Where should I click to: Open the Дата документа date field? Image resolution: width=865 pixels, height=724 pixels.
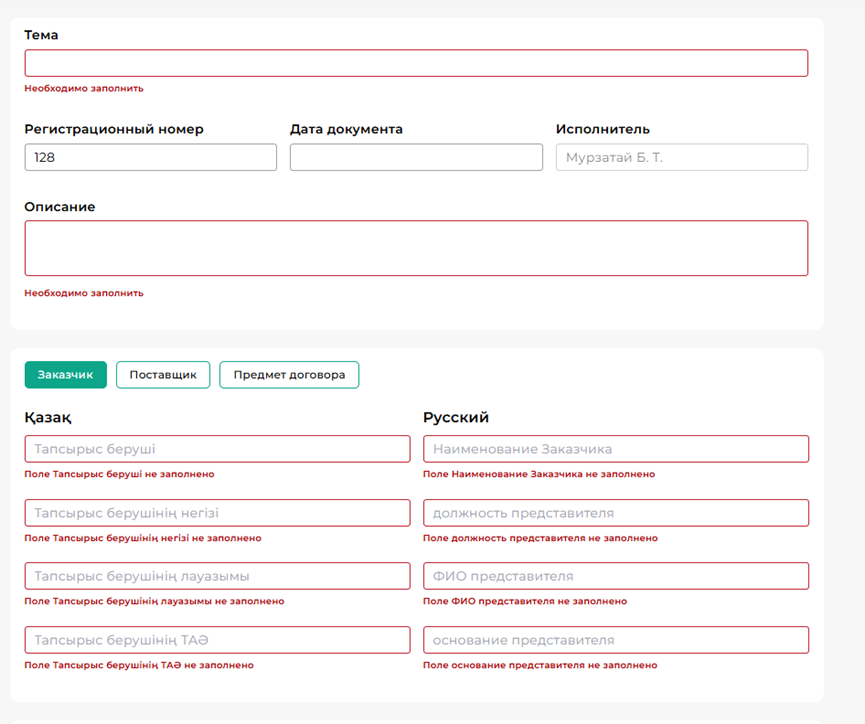coord(416,157)
